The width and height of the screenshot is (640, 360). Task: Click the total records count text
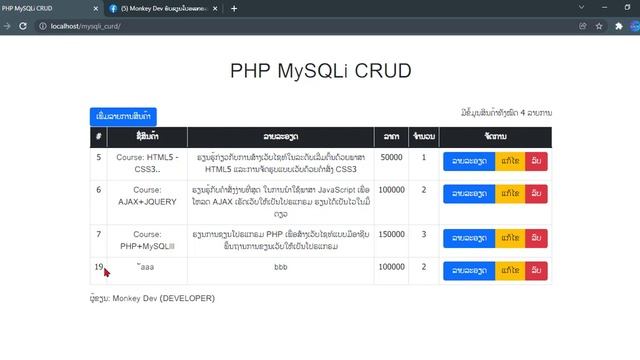507,113
